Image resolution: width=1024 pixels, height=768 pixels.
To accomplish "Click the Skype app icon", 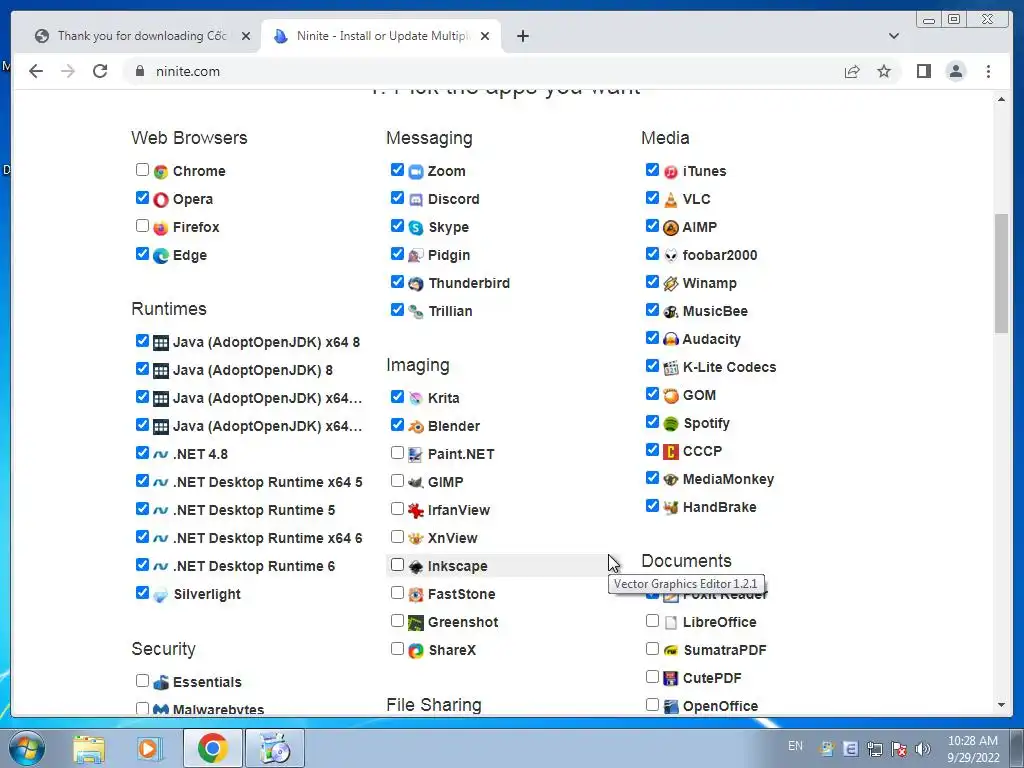I will tap(416, 228).
